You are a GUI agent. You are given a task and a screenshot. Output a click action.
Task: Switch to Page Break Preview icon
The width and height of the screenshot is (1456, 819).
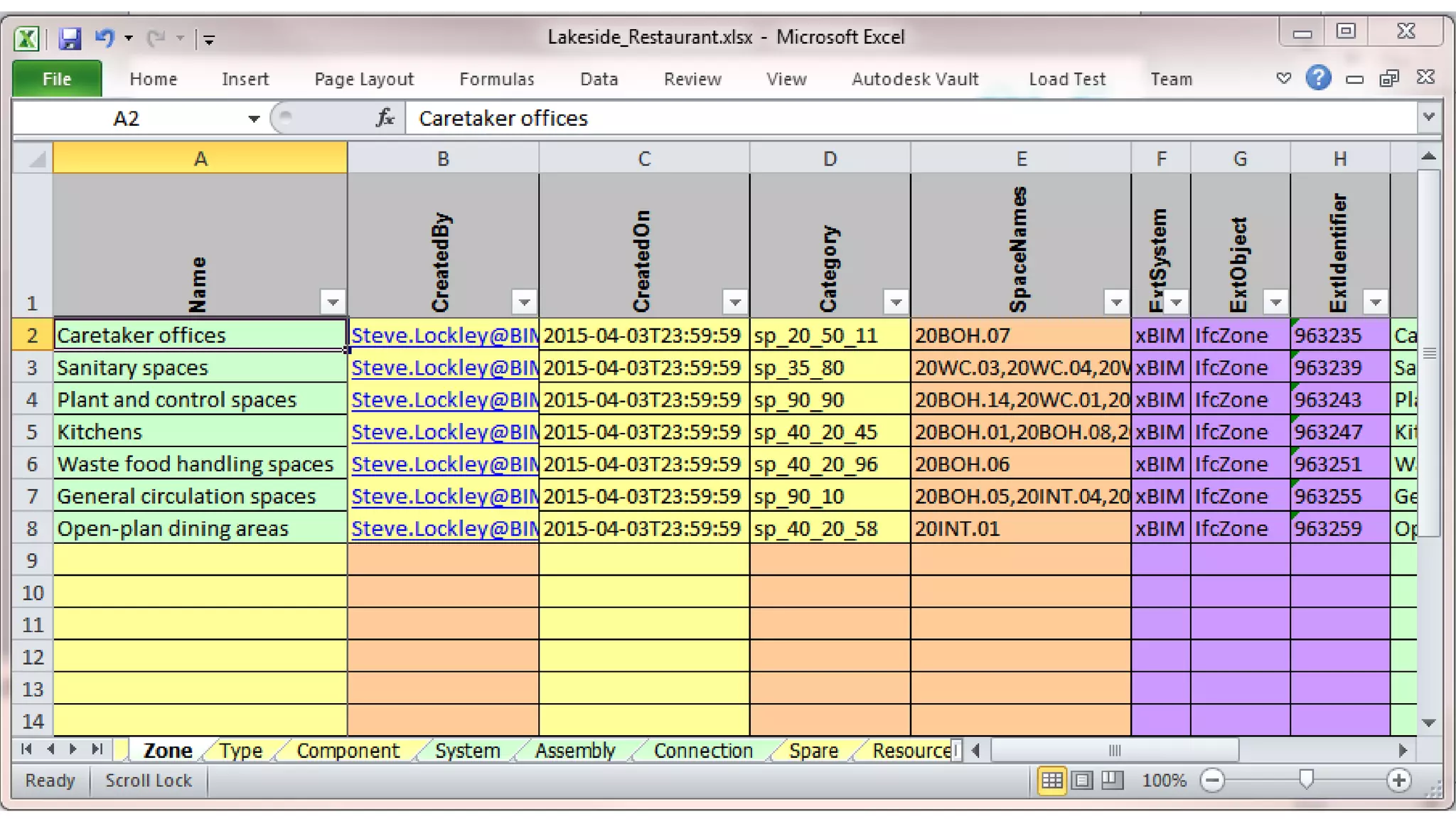1112,781
